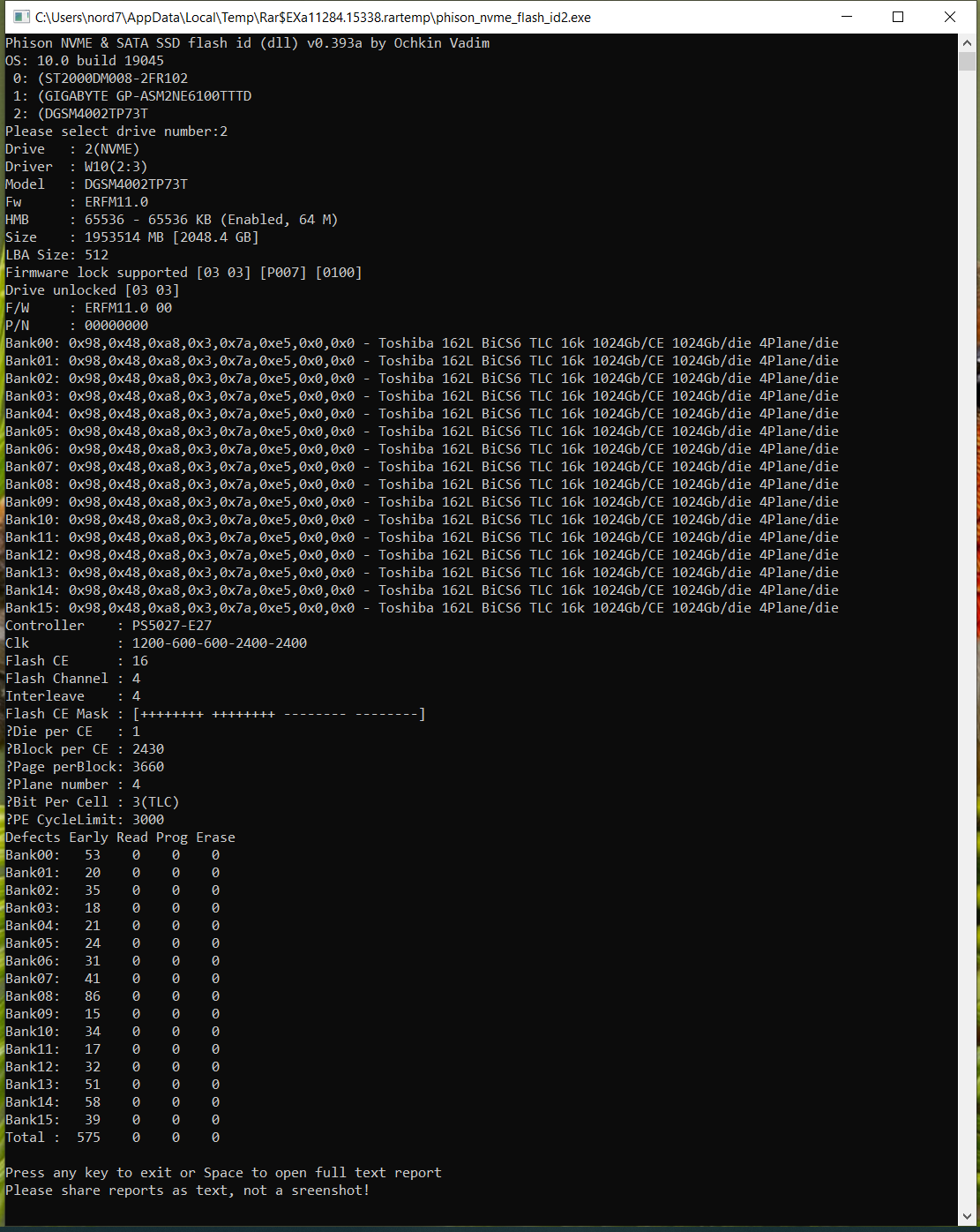Click the vertical scrollbar thumb
This screenshot has height=1232, width=980.
click(967, 61)
